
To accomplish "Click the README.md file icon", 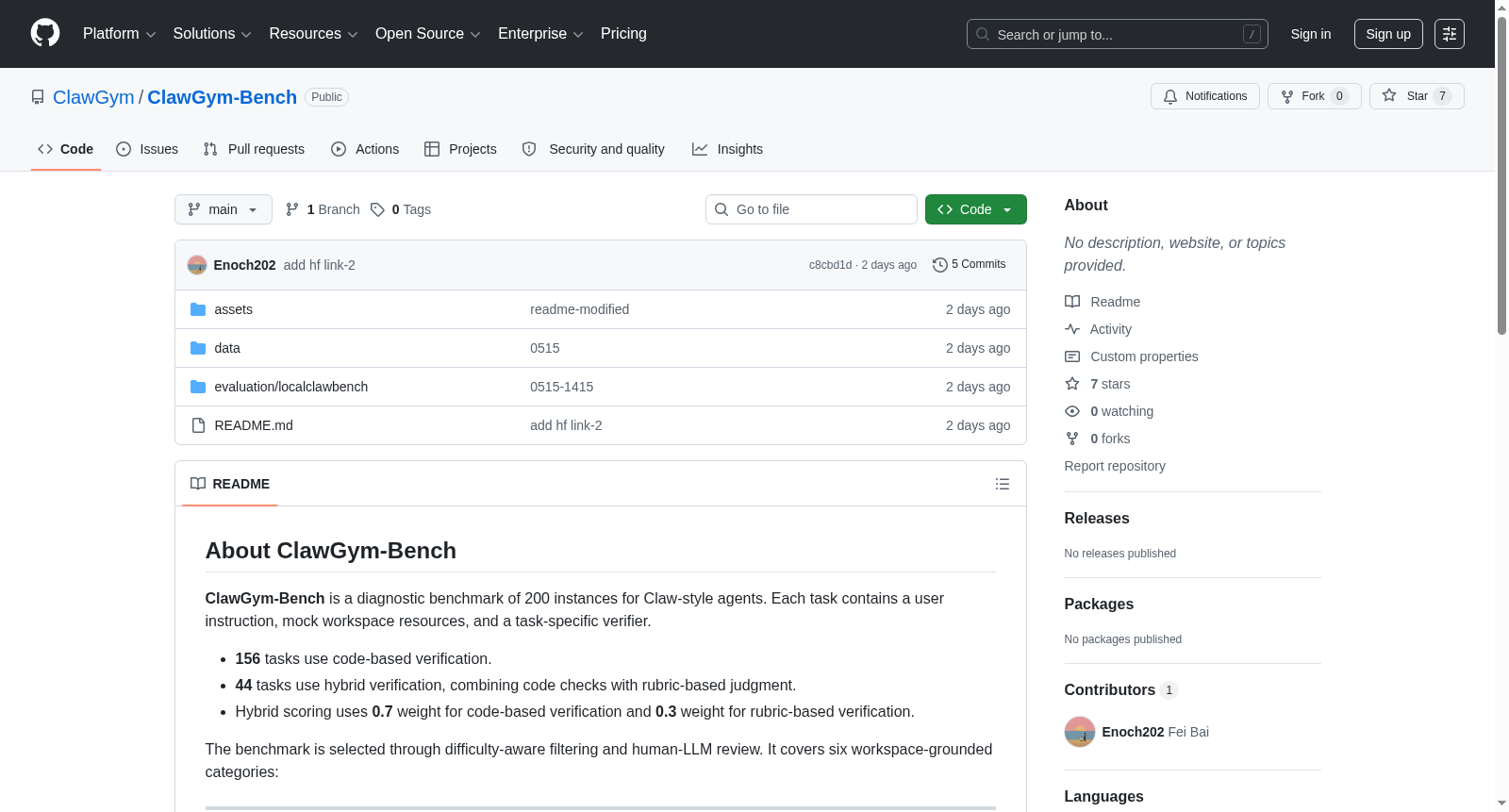I will tap(198, 425).
